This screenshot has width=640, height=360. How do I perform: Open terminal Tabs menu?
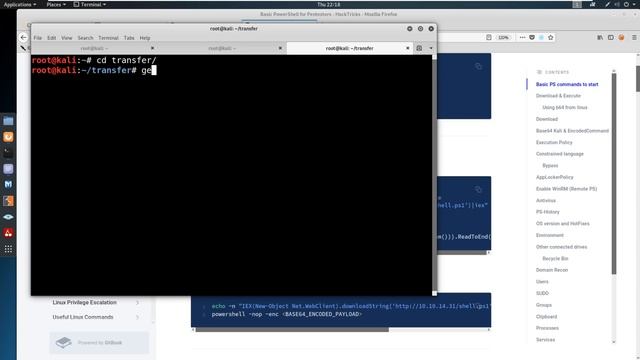[x=129, y=38]
